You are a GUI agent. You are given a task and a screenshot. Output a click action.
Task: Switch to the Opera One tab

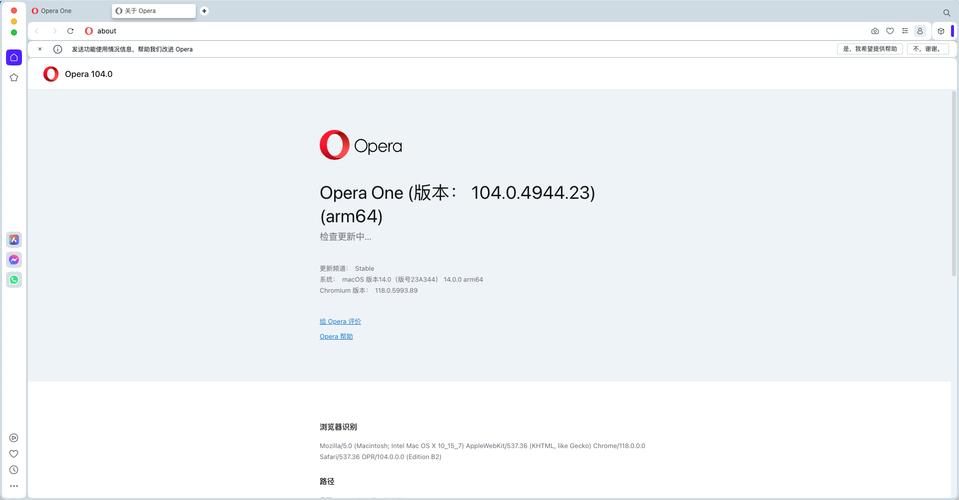(x=69, y=11)
